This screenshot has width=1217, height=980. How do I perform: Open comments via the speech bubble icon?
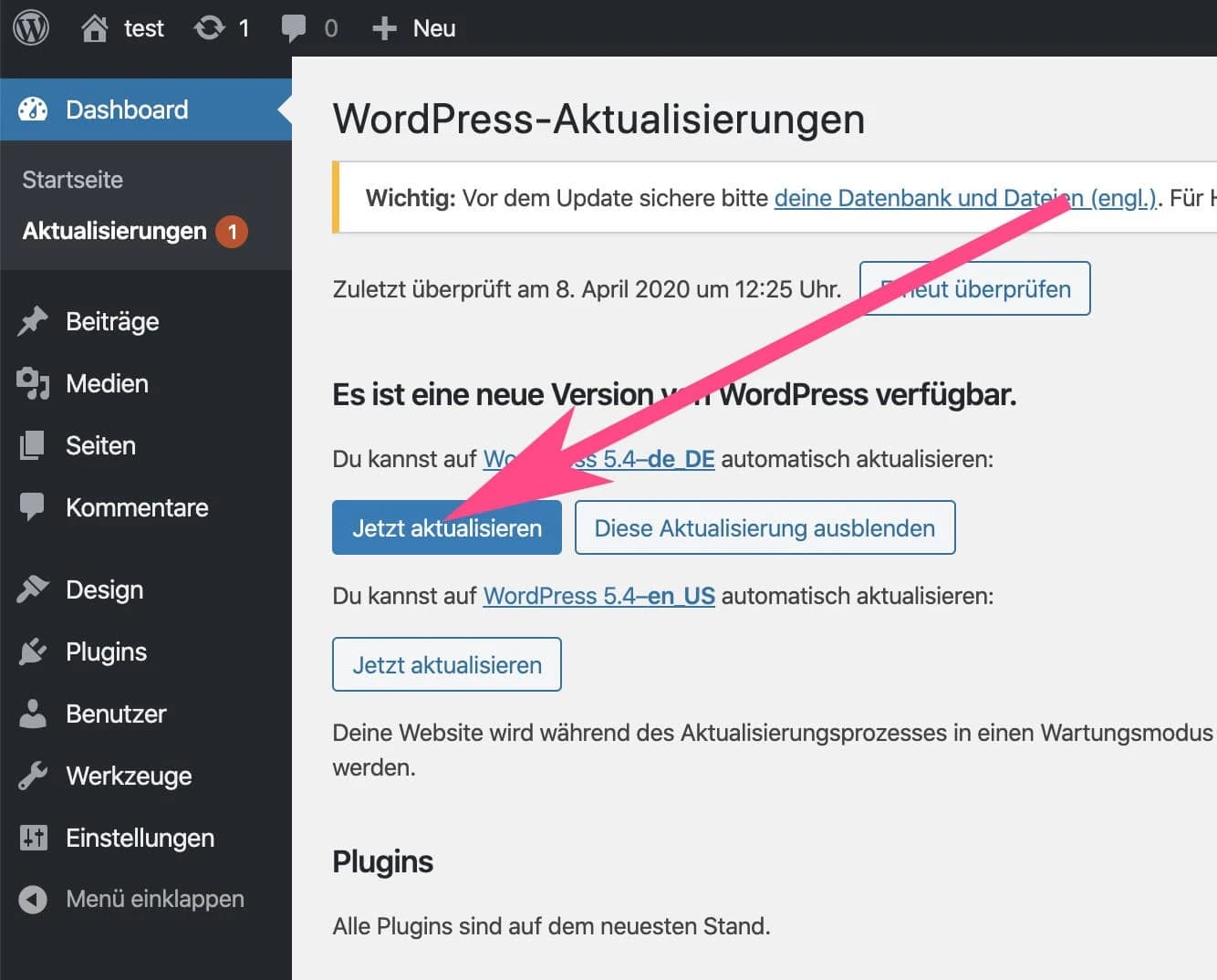(294, 27)
